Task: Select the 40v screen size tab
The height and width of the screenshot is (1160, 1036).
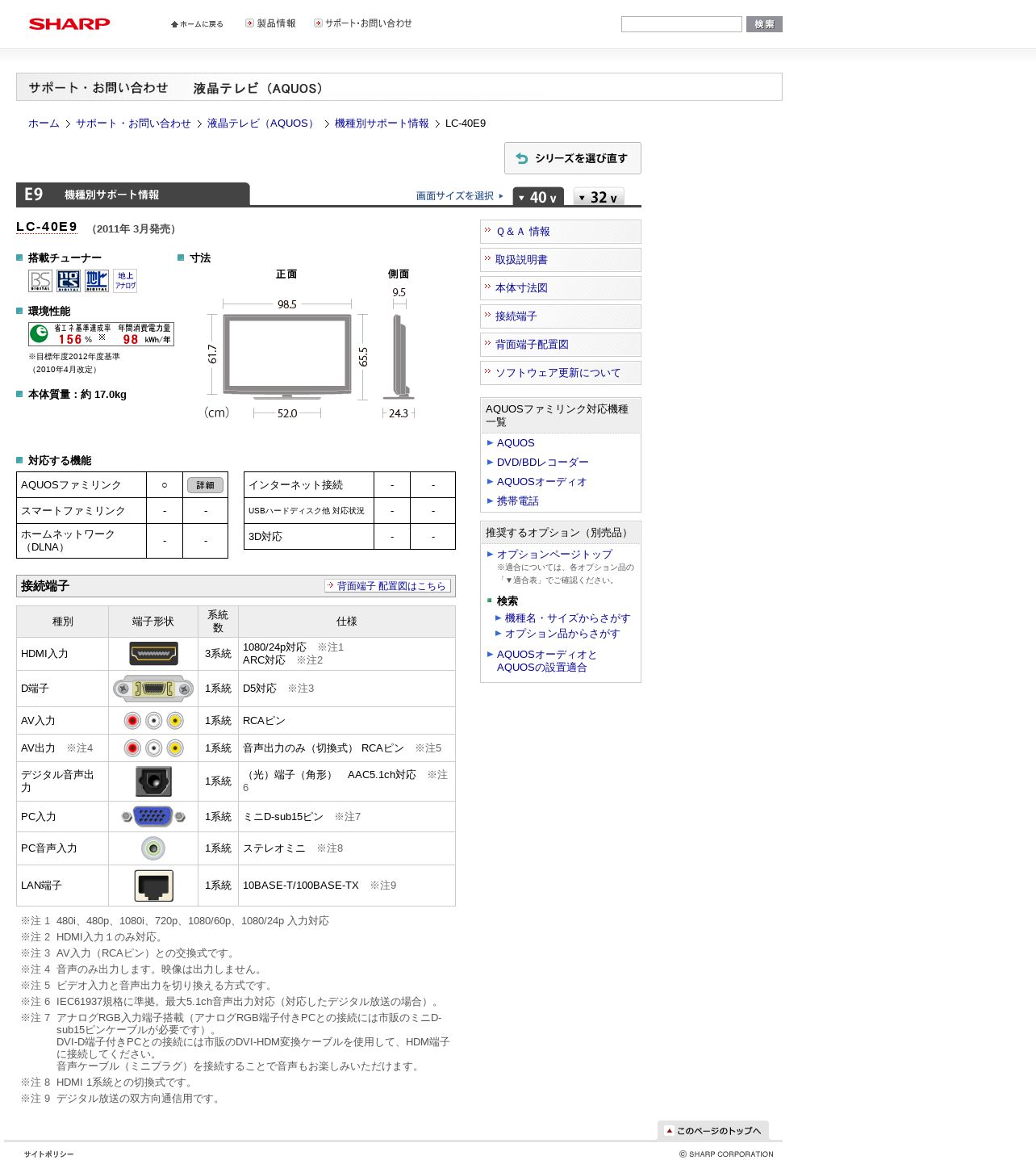Action: tap(538, 197)
